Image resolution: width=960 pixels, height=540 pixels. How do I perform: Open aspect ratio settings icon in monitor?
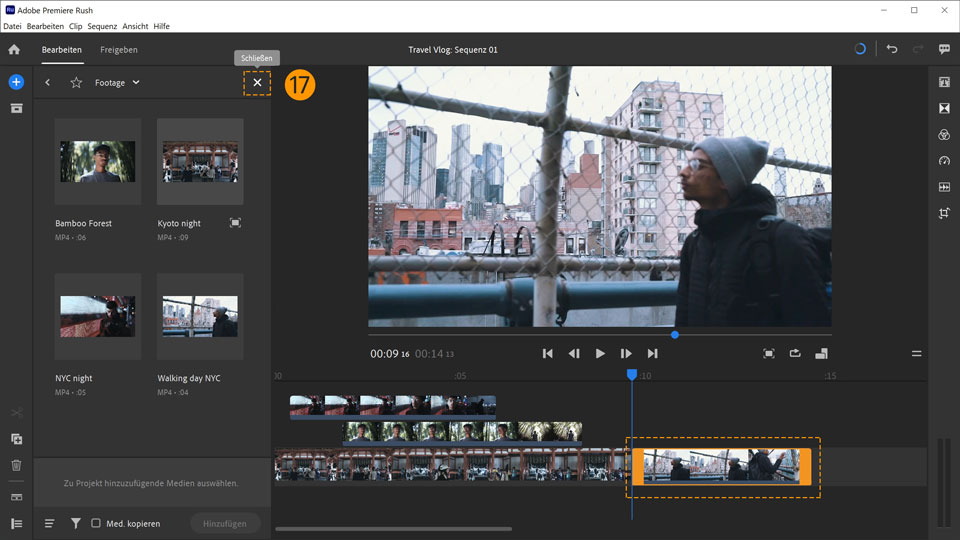821,353
